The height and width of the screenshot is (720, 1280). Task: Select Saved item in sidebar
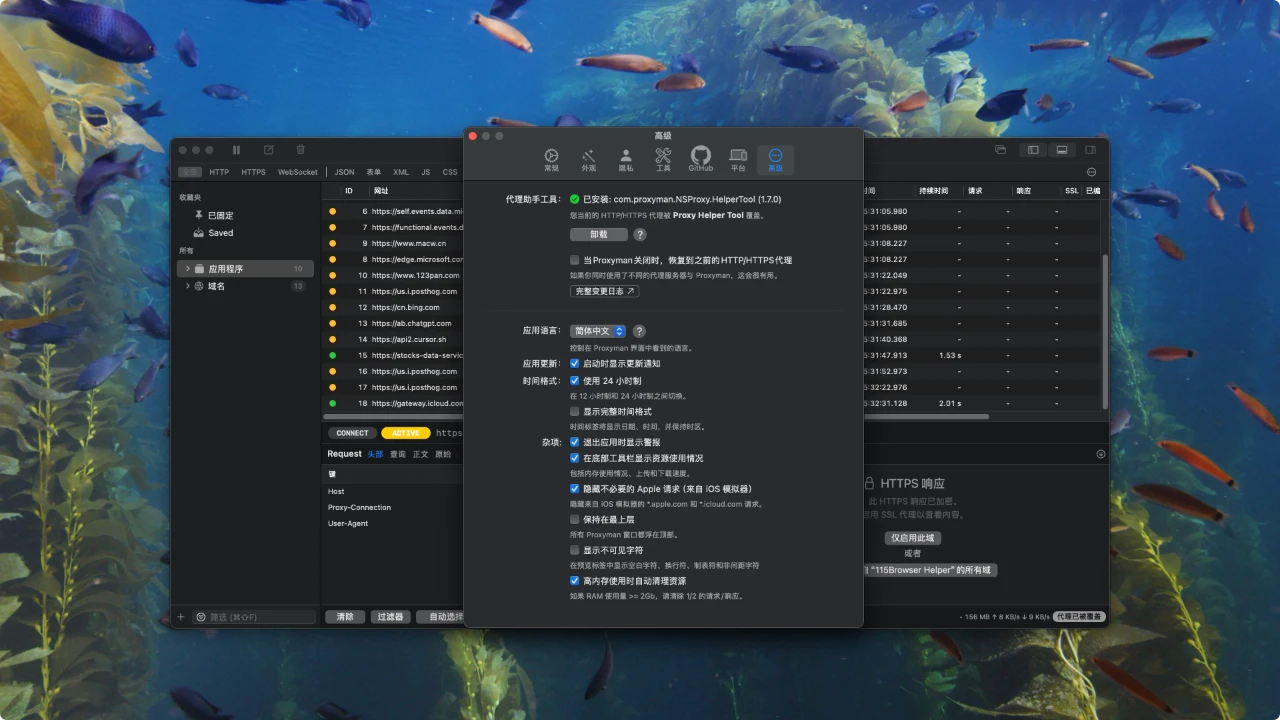click(220, 232)
